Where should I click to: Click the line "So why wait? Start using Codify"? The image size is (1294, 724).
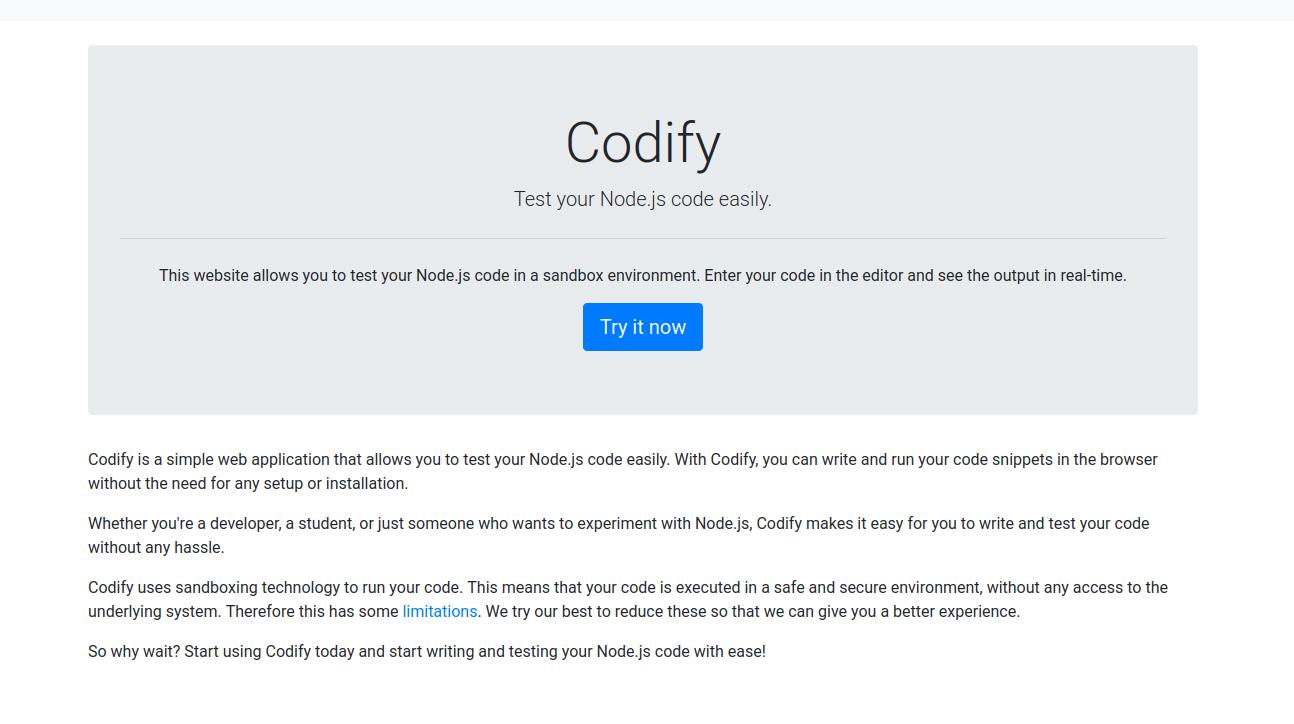(x=427, y=651)
